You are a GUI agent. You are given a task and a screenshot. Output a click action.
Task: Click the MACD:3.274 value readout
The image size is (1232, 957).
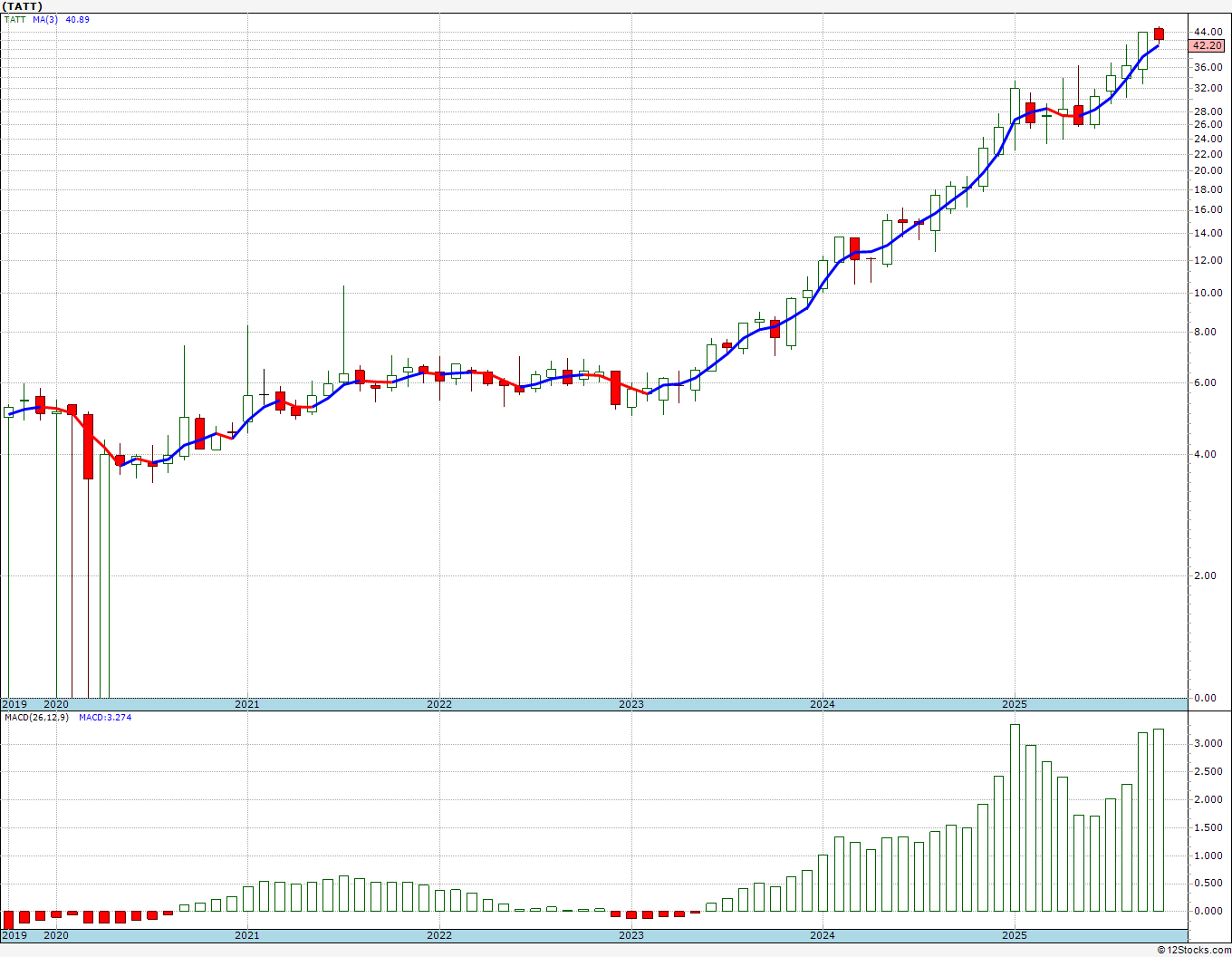(x=104, y=717)
